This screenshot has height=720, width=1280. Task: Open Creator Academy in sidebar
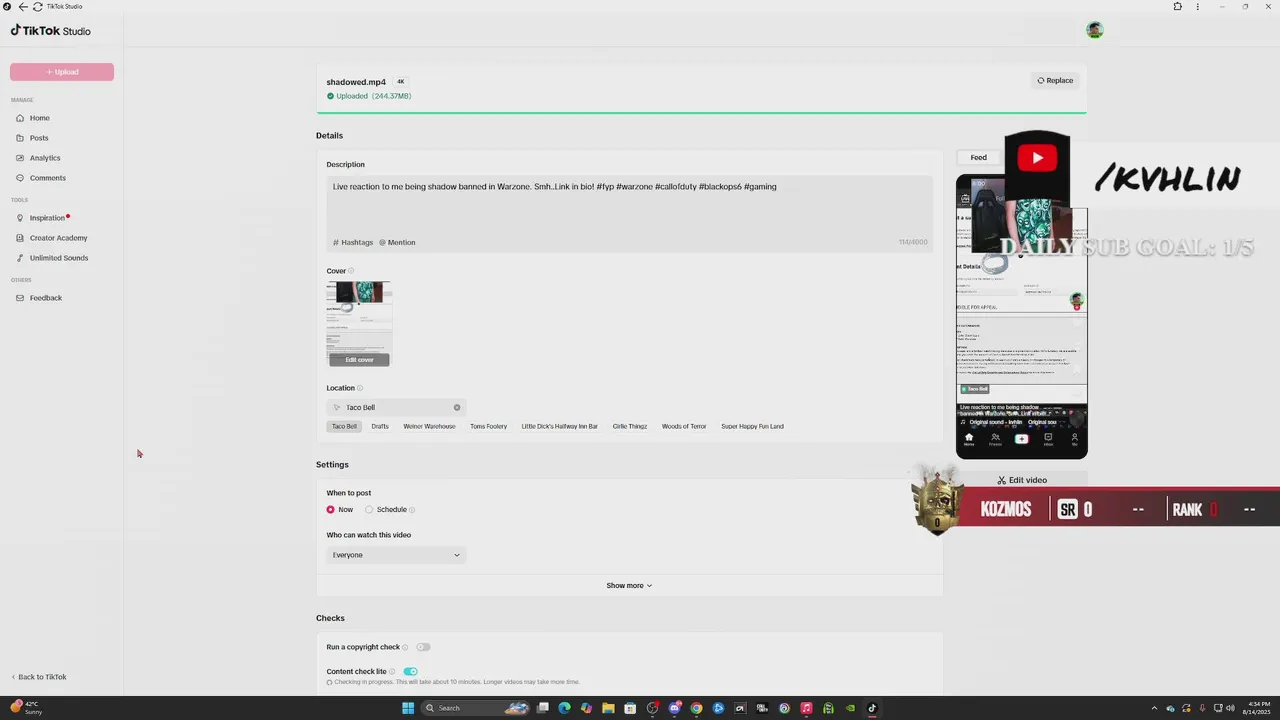pos(52,238)
